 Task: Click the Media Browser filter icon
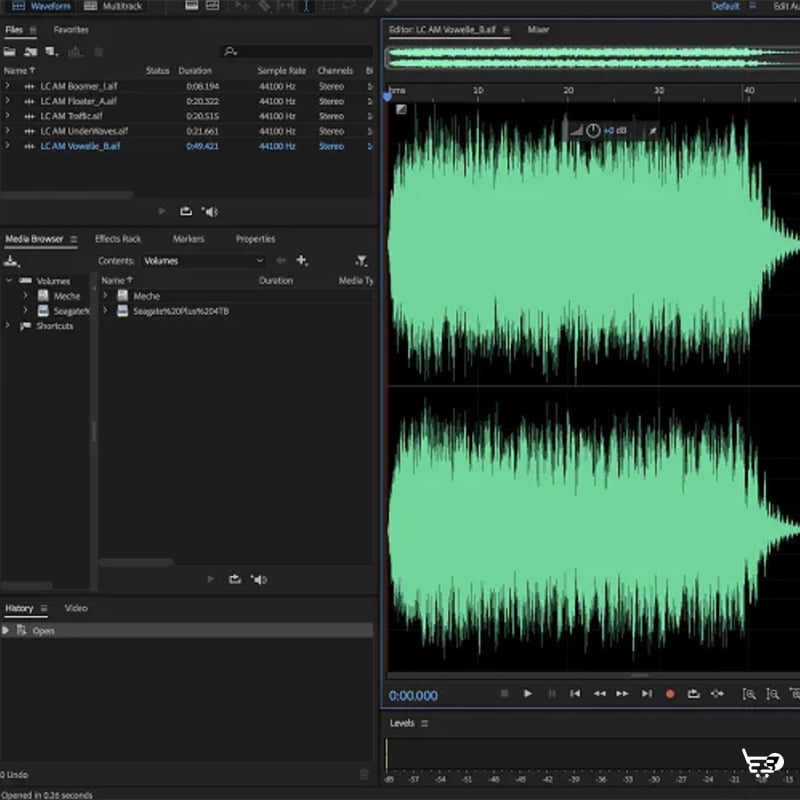pos(361,261)
